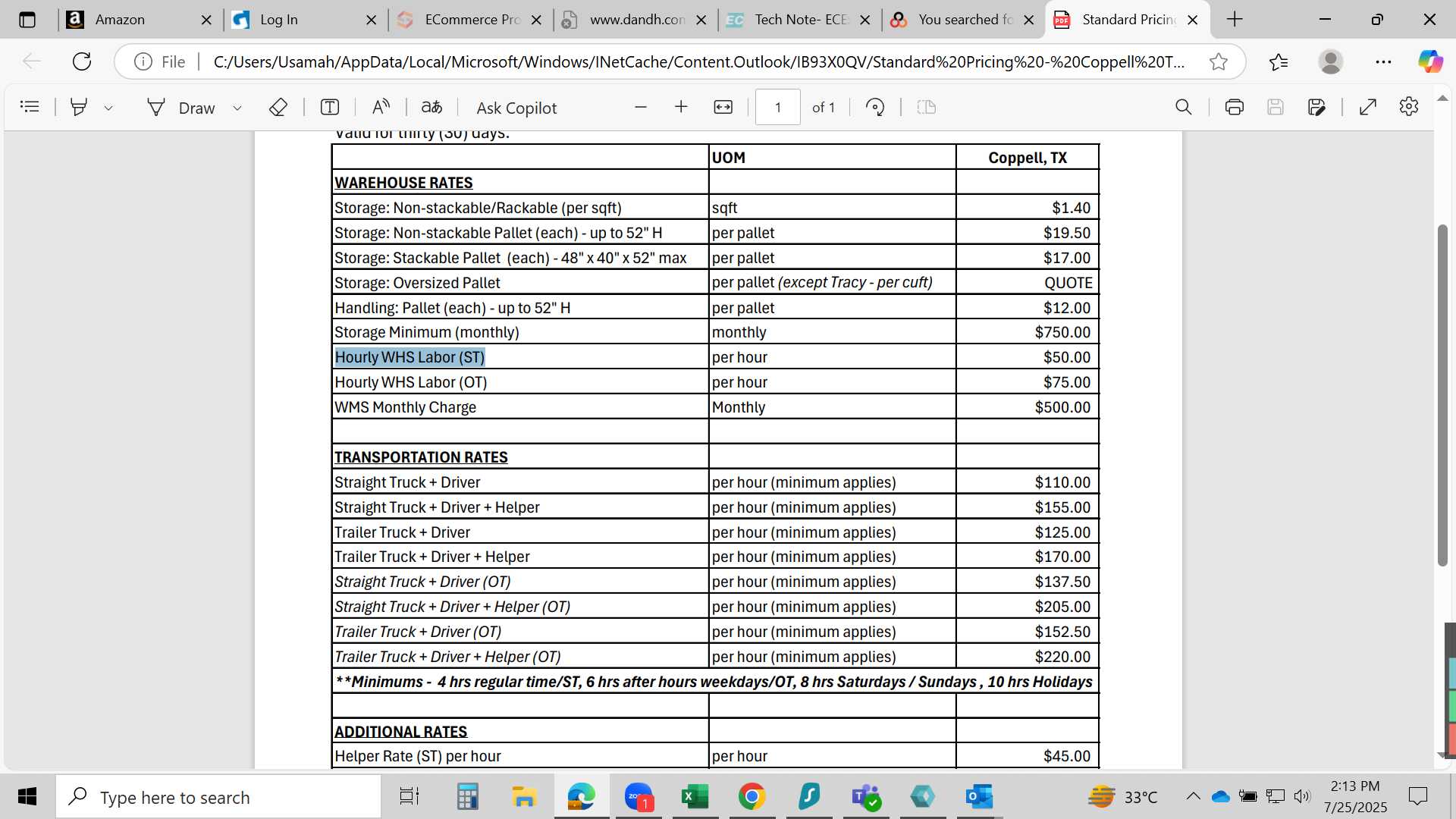The width and height of the screenshot is (1456, 819).
Task: Expand the Draw options dropdown arrow
Action: click(237, 108)
